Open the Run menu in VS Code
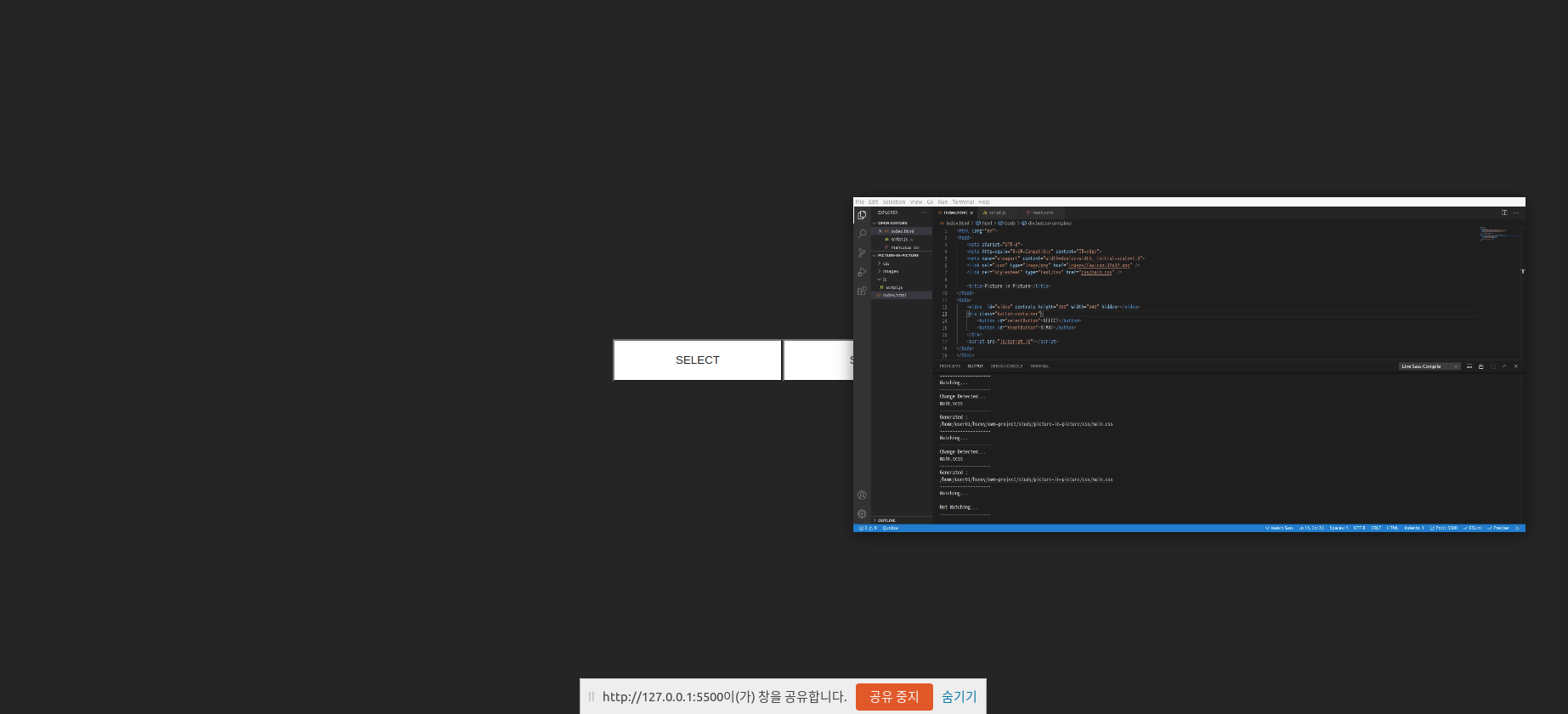Image resolution: width=1568 pixels, height=714 pixels. coord(942,201)
